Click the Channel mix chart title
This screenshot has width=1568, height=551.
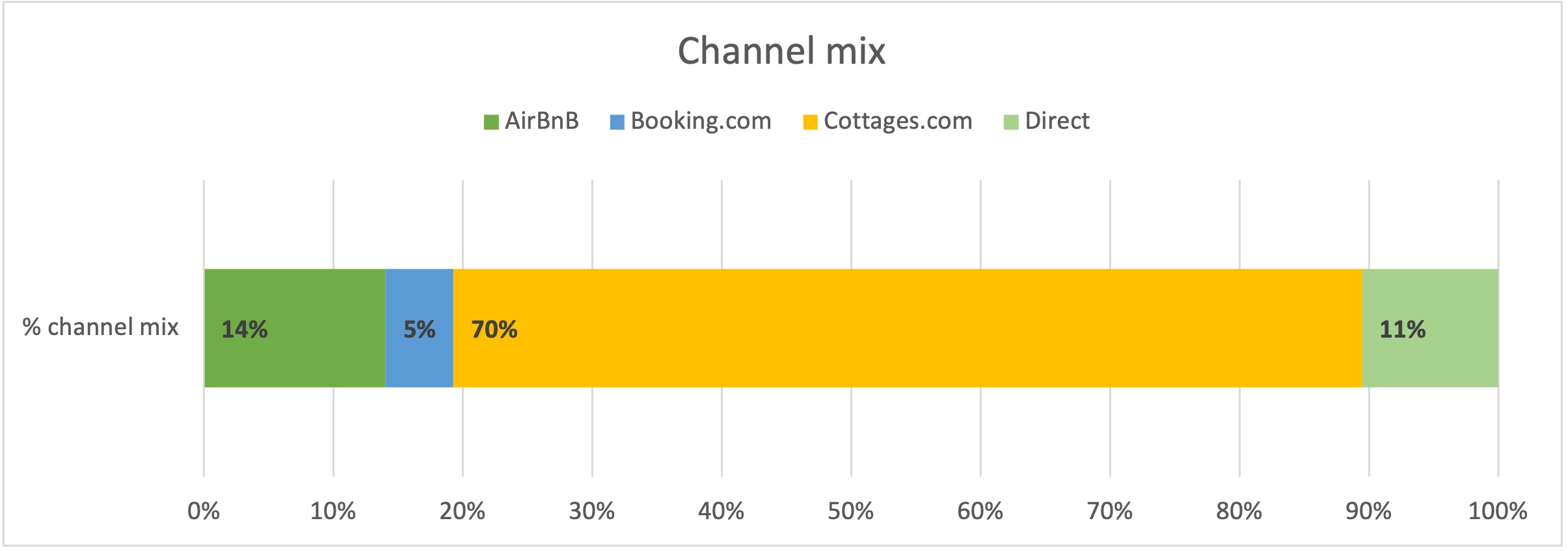point(781,51)
